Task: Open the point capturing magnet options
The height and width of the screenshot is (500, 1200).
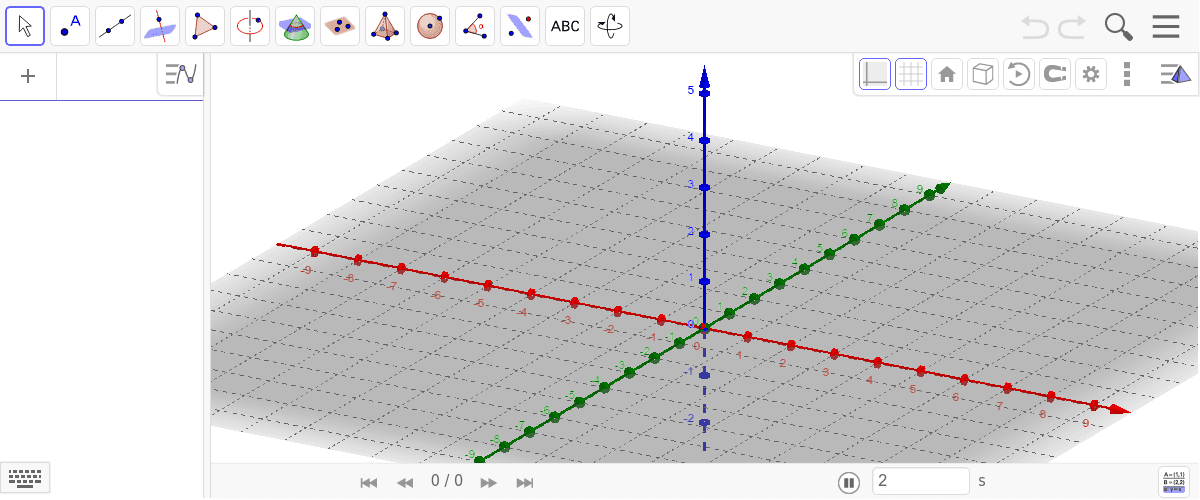Action: (x=1055, y=74)
